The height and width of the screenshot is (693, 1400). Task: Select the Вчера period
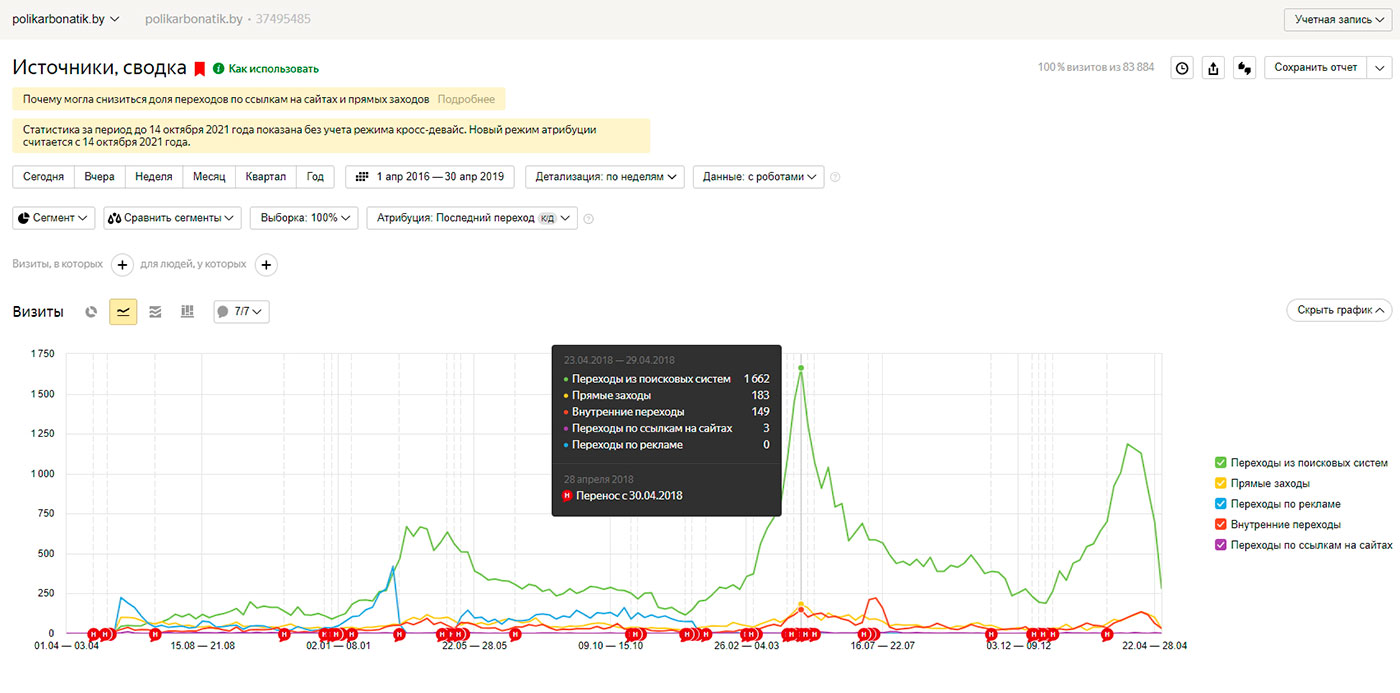pyautogui.click(x=99, y=177)
